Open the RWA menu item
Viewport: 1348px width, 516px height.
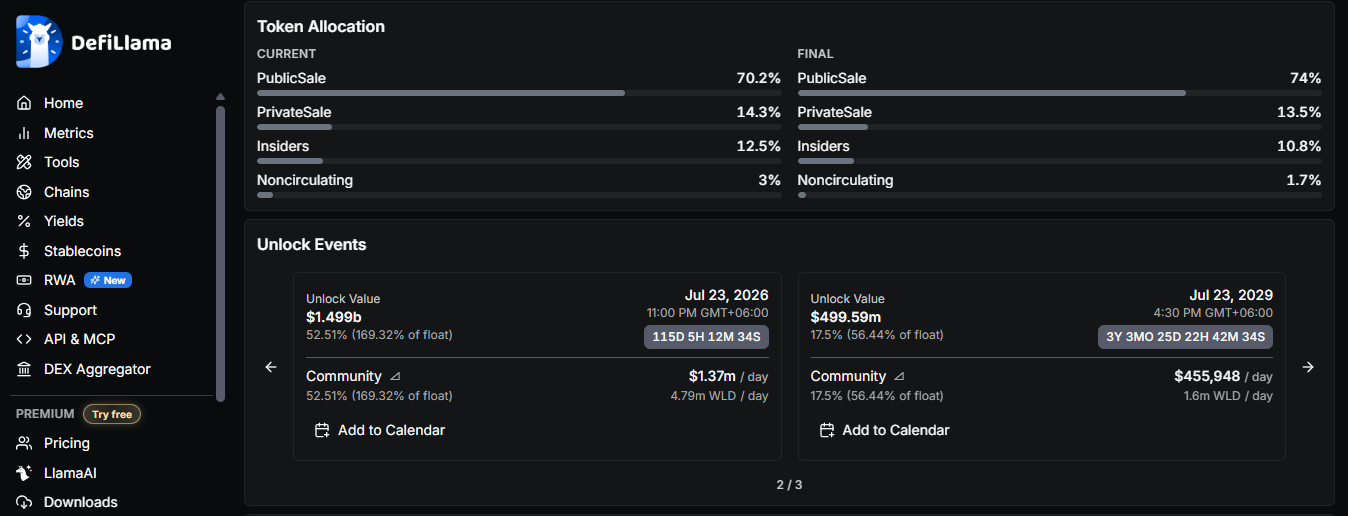point(60,280)
